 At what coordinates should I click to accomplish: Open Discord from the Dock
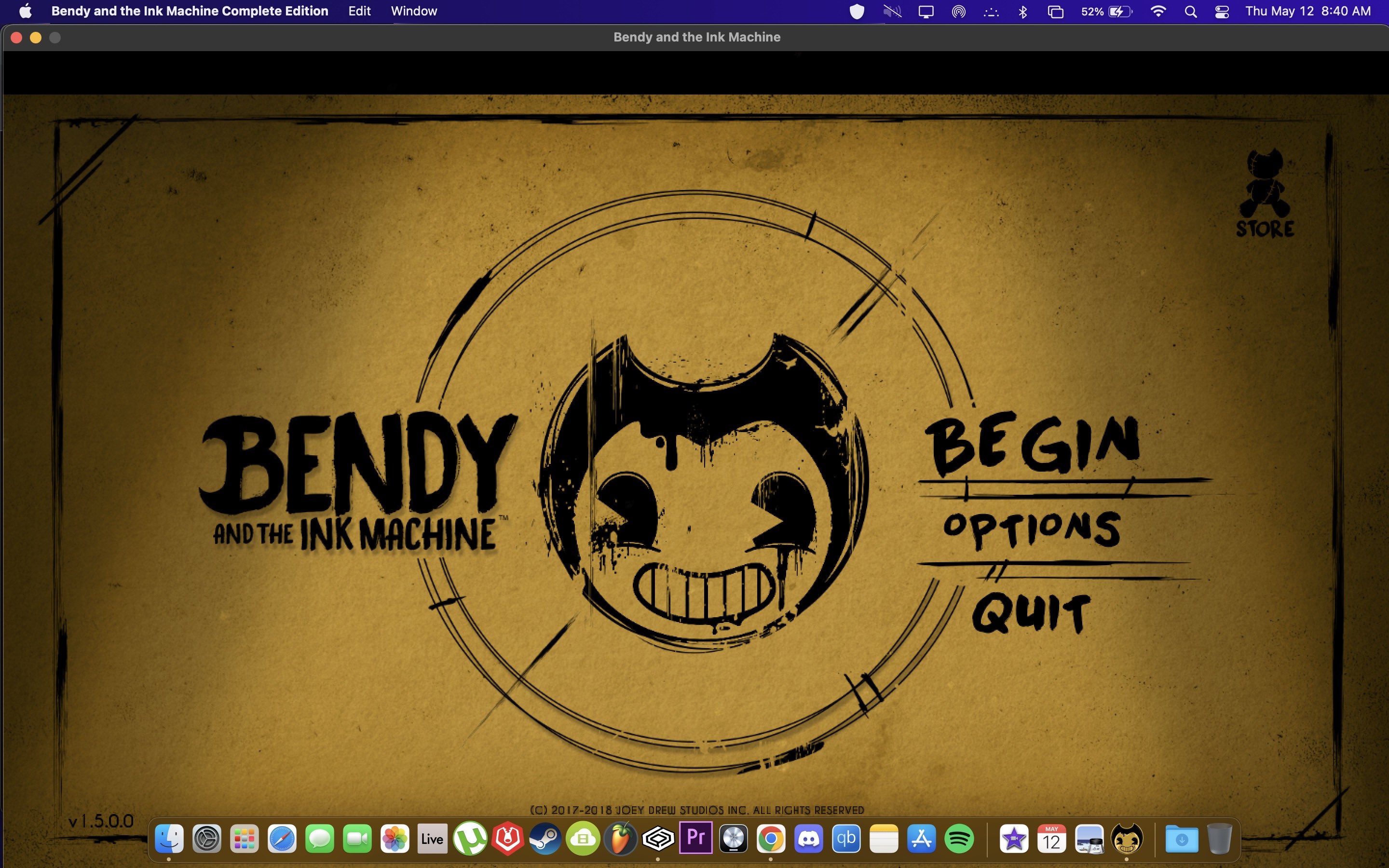tap(809, 839)
